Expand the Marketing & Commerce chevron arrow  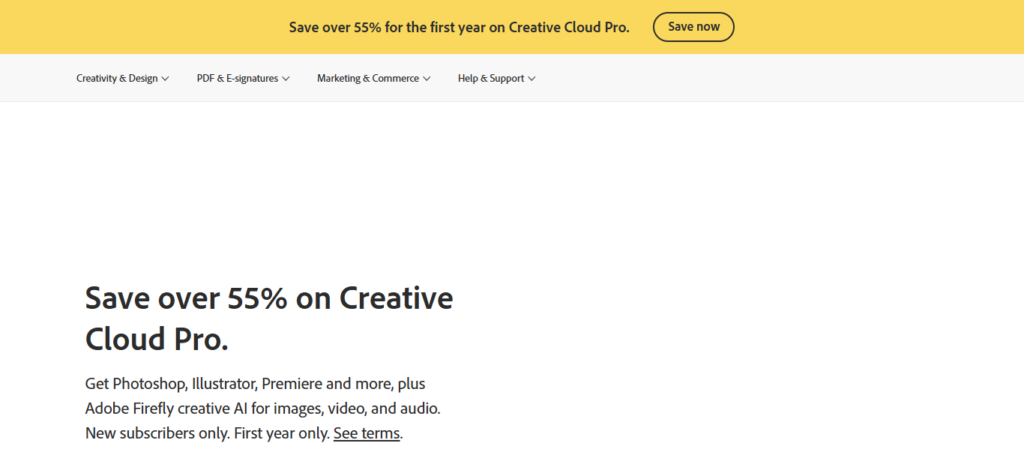(427, 79)
